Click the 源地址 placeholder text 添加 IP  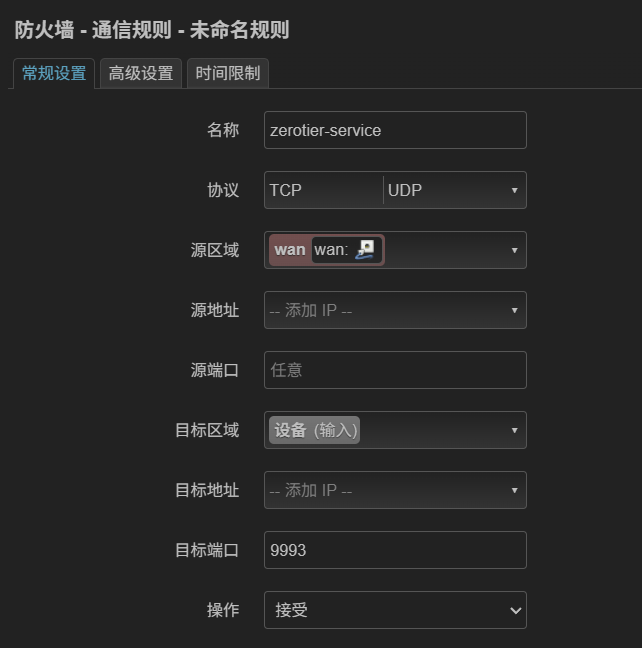[x=311, y=310]
